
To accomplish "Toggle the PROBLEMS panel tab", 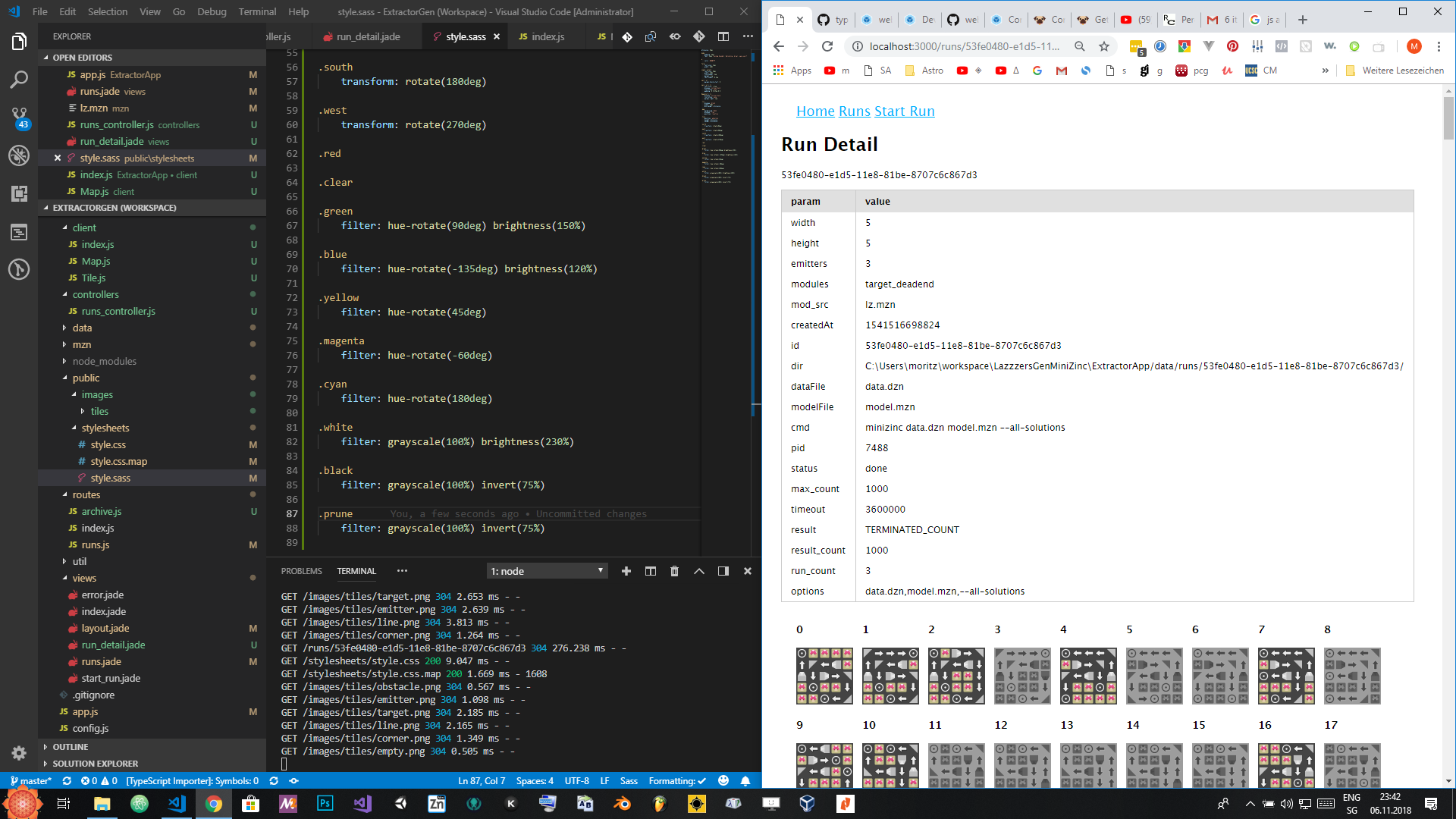I will tap(301, 570).
